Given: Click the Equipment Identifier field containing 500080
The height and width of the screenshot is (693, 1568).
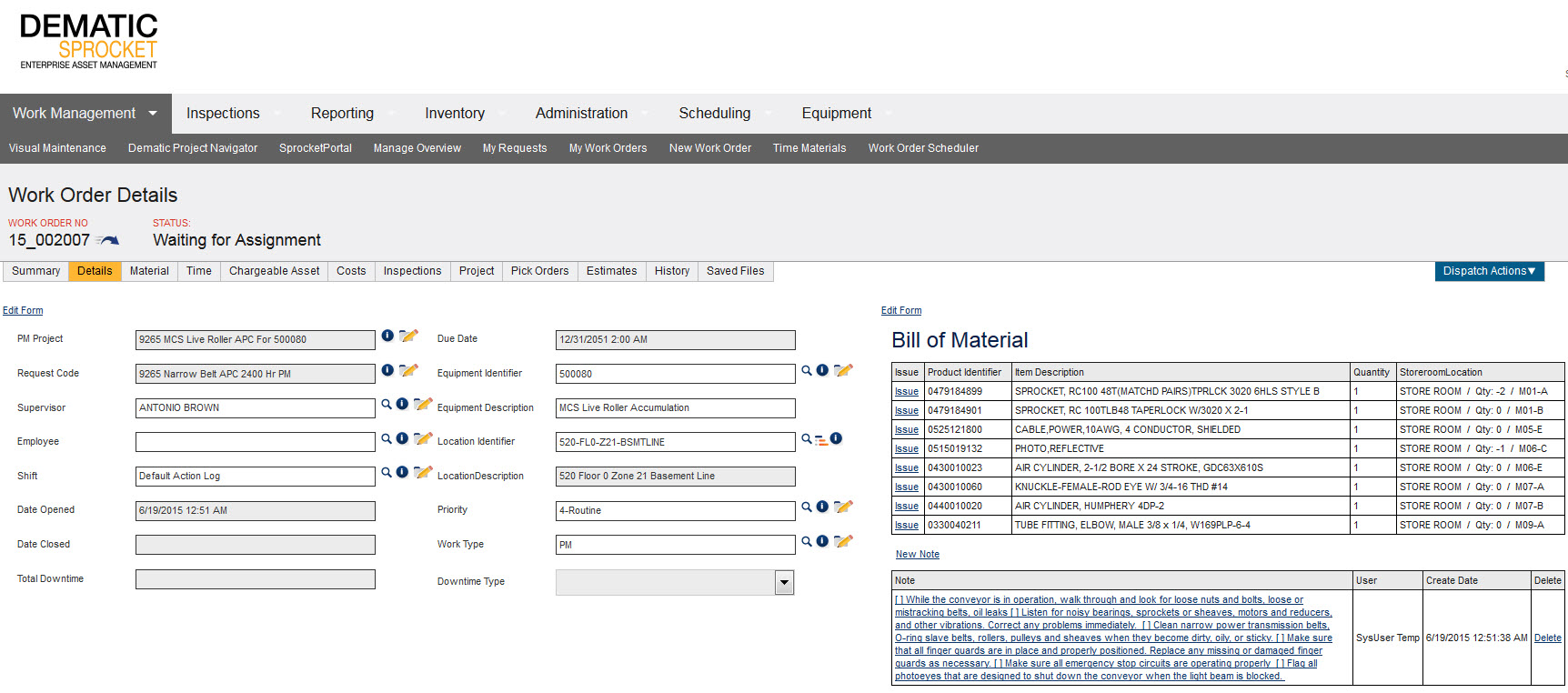Looking at the screenshot, I should (676, 374).
